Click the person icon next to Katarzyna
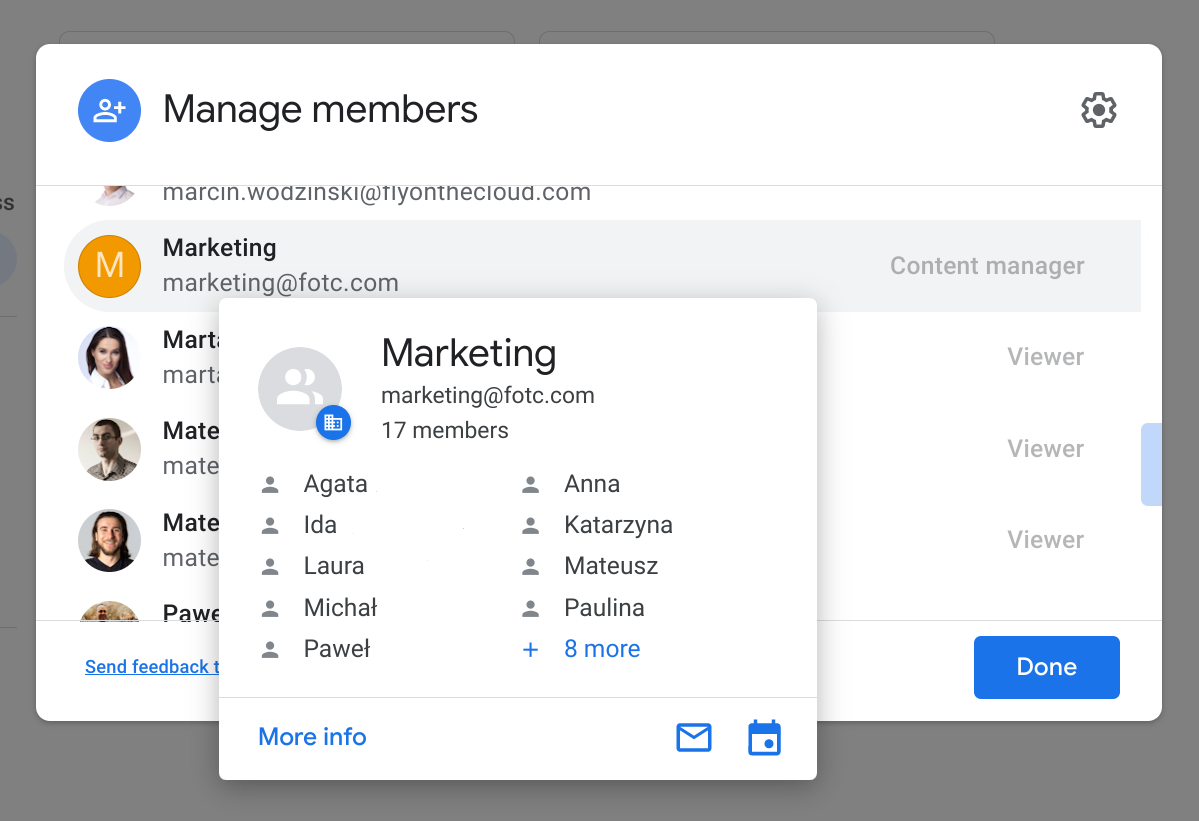The height and width of the screenshot is (821, 1199). tap(529, 524)
